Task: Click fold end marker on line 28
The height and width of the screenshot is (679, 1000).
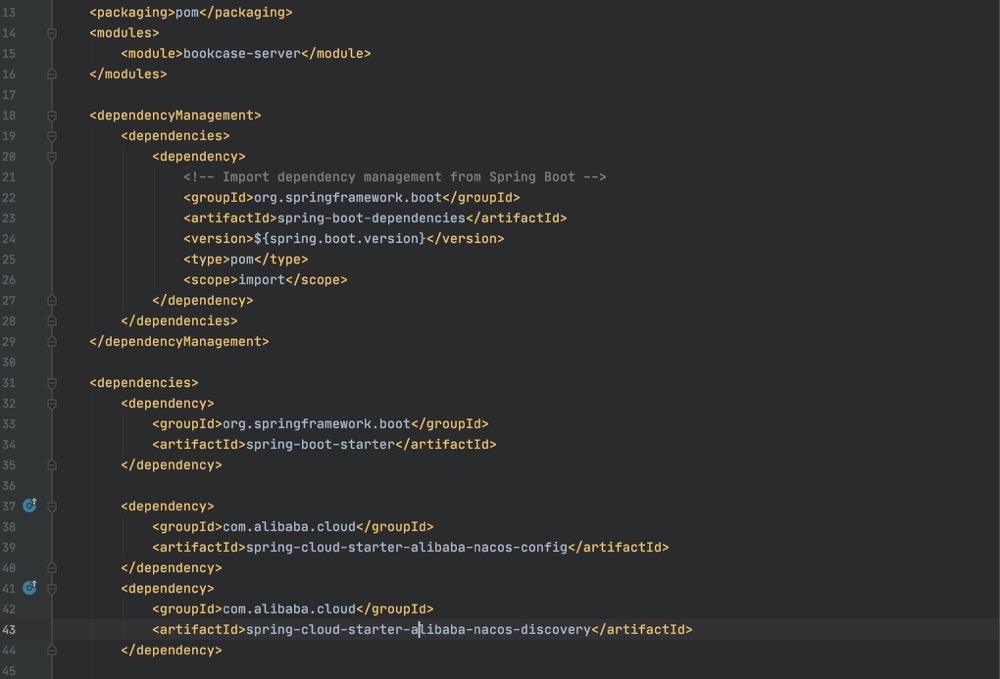Action: [52, 321]
